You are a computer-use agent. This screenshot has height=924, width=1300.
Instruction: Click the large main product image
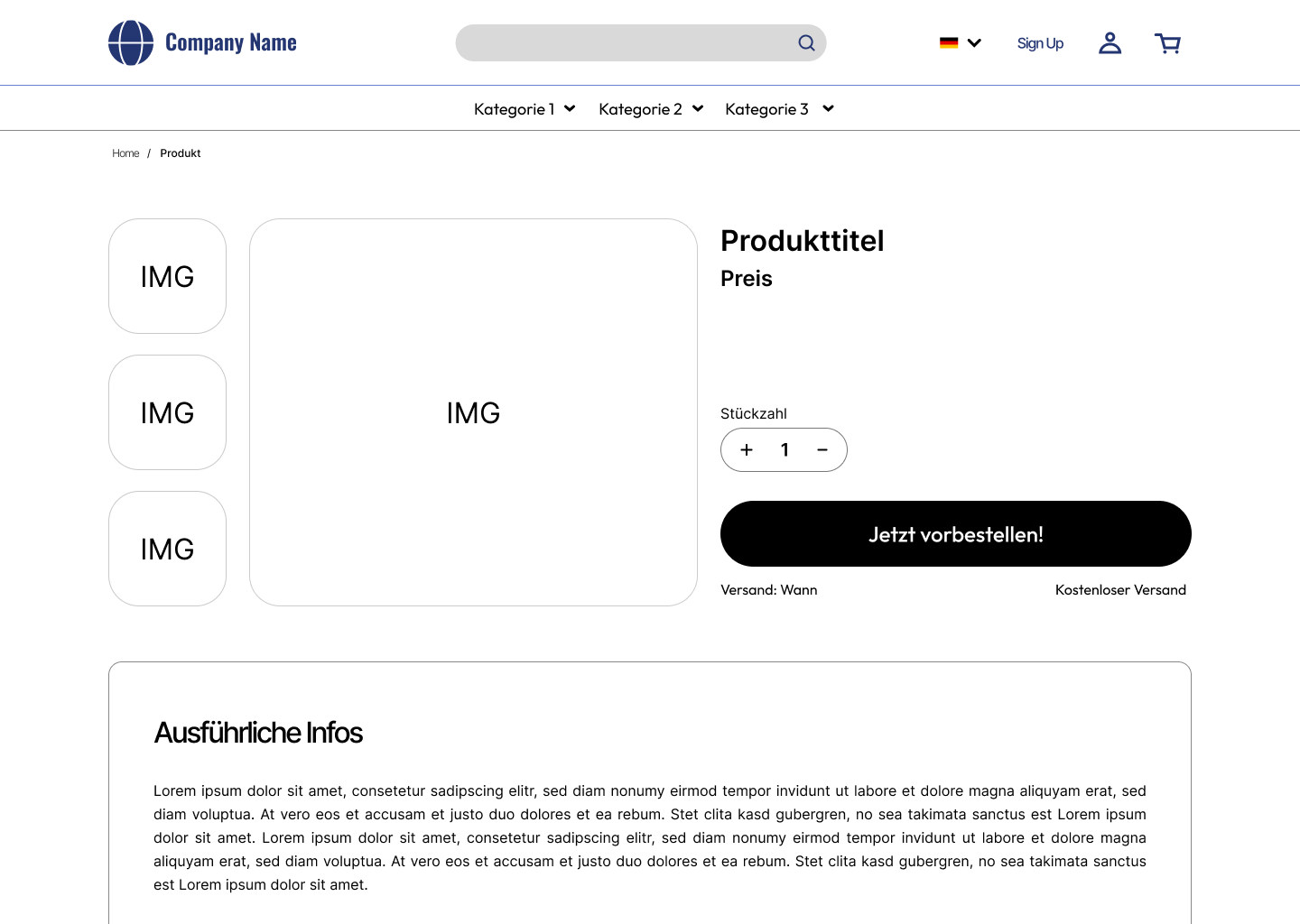473,412
